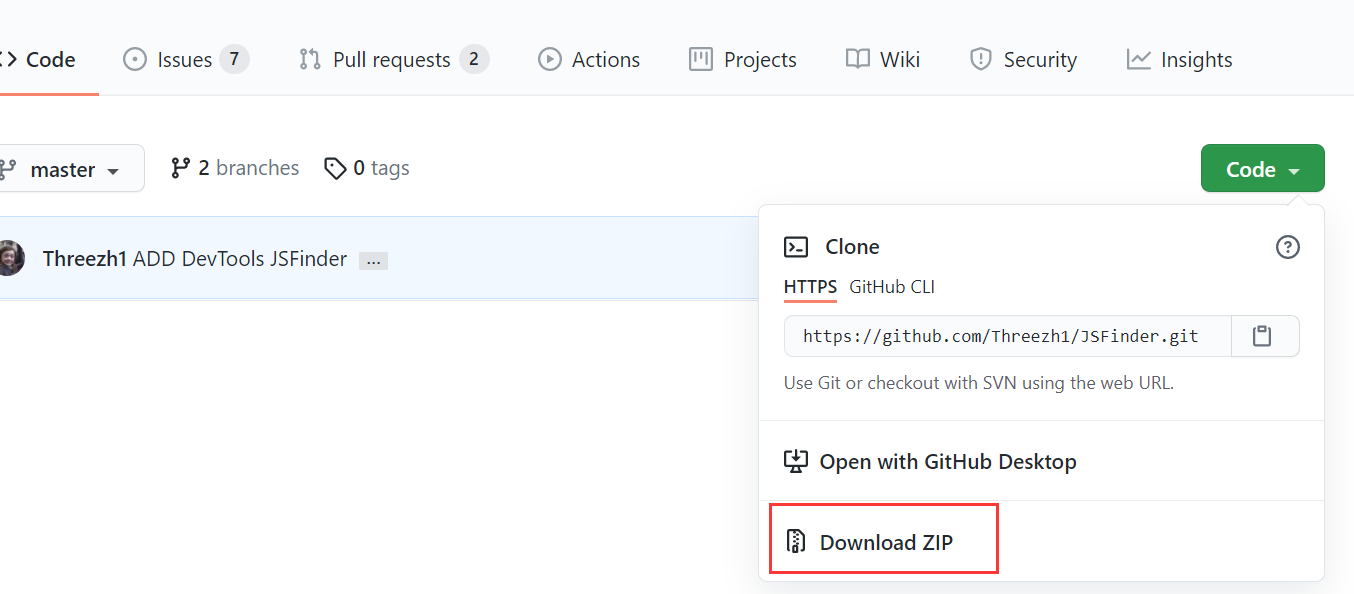Click the clone URL input field

pyautogui.click(x=1007, y=336)
